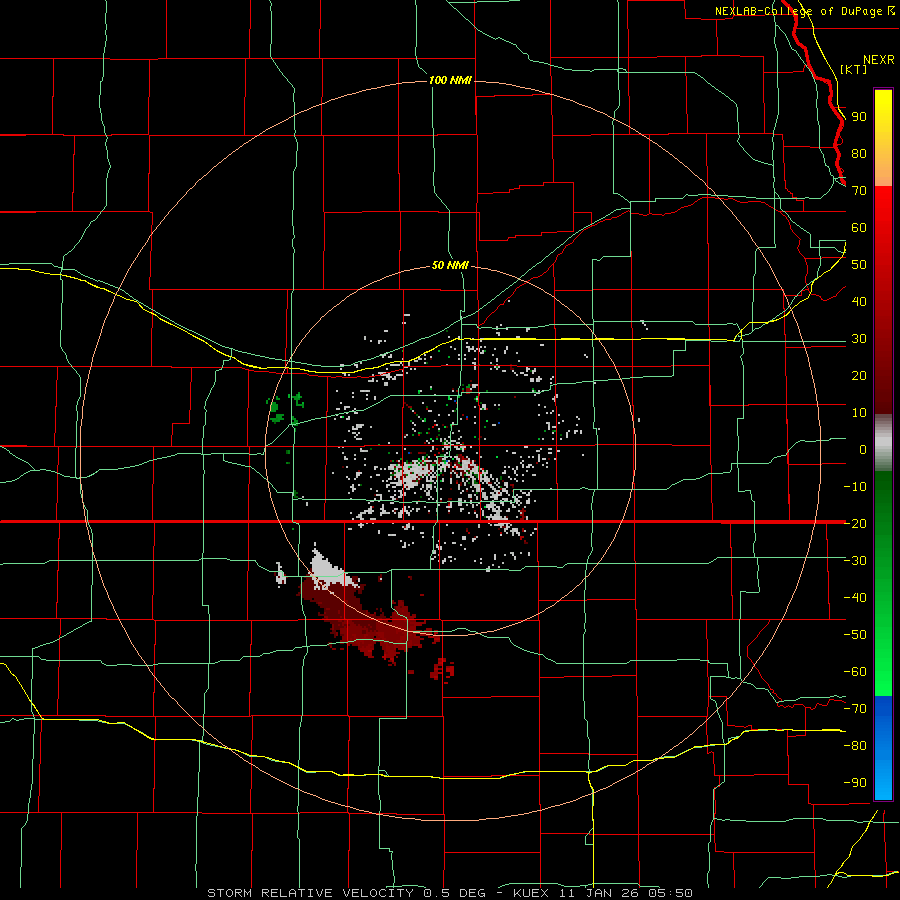Click the 50 value on velocity scale

coord(859,265)
